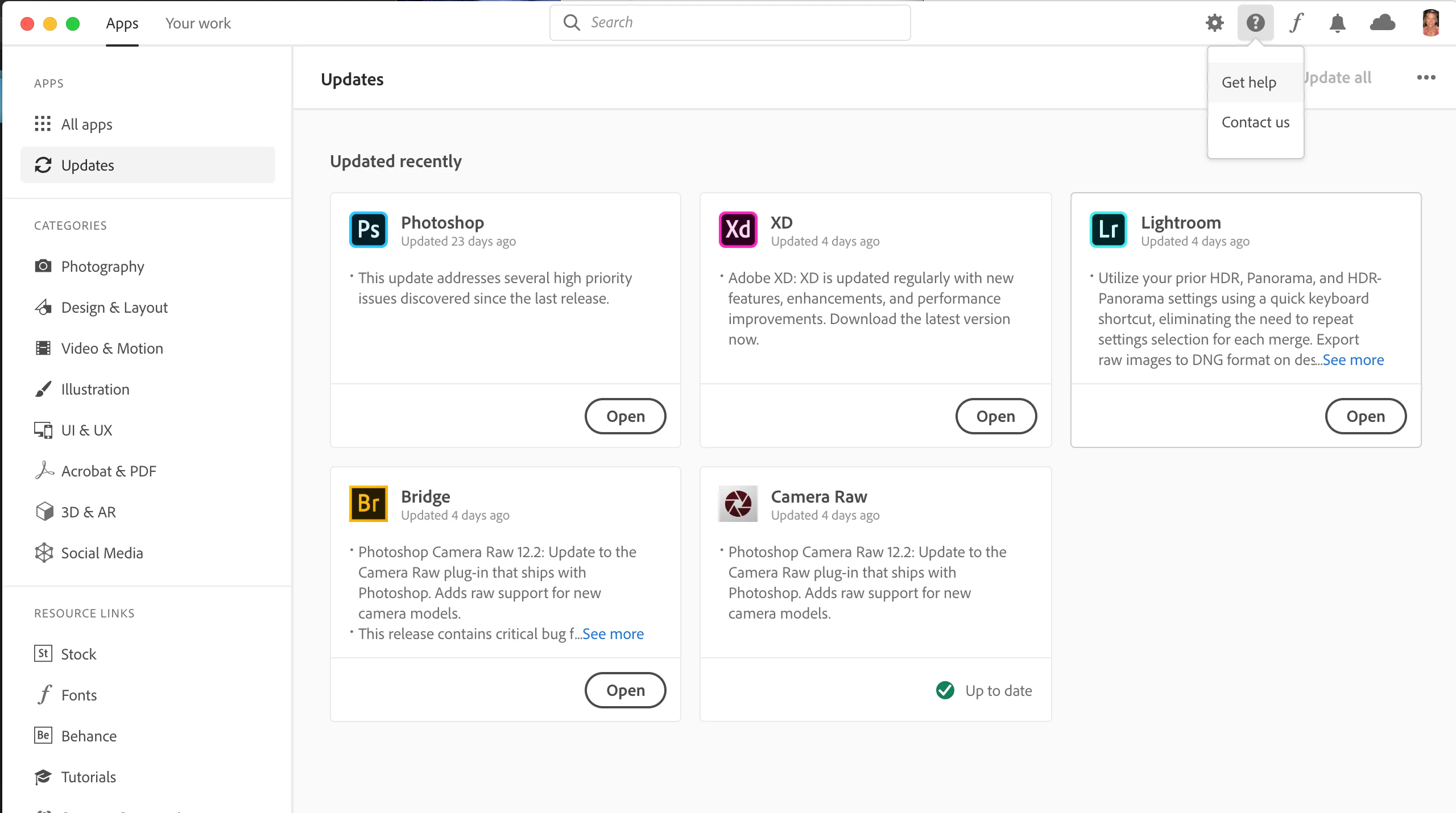Image resolution: width=1456 pixels, height=813 pixels.
Task: Click the Photoshop Ps app icon
Action: coord(369,230)
